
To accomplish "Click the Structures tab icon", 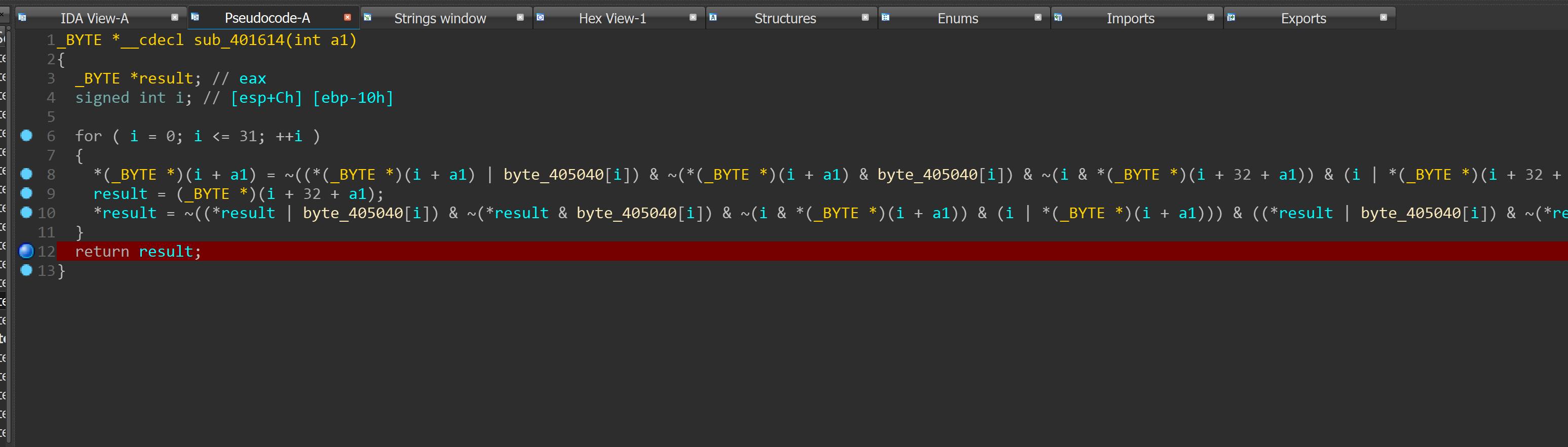I will [x=713, y=18].
